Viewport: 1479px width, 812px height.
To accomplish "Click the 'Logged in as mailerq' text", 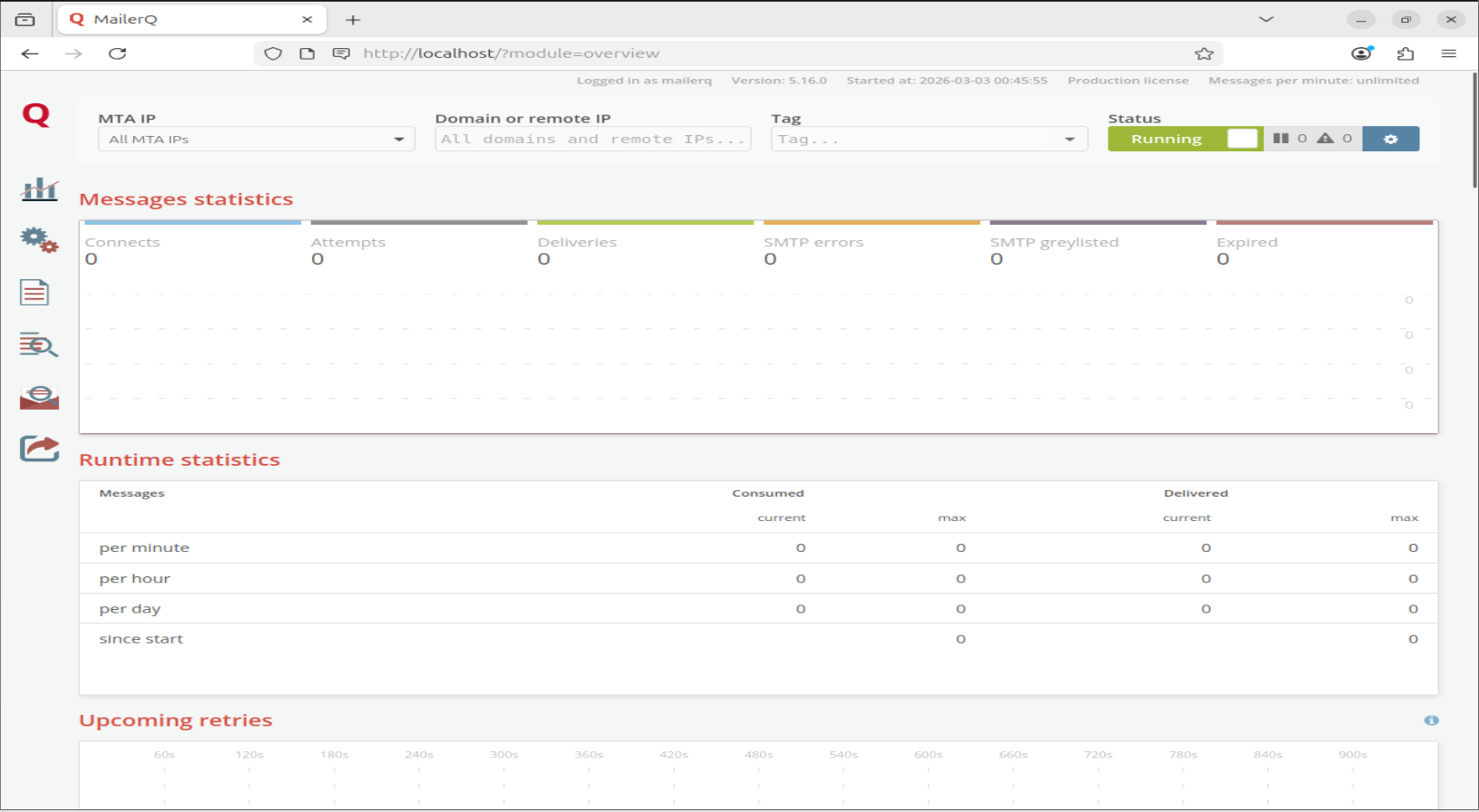I will 644,81.
